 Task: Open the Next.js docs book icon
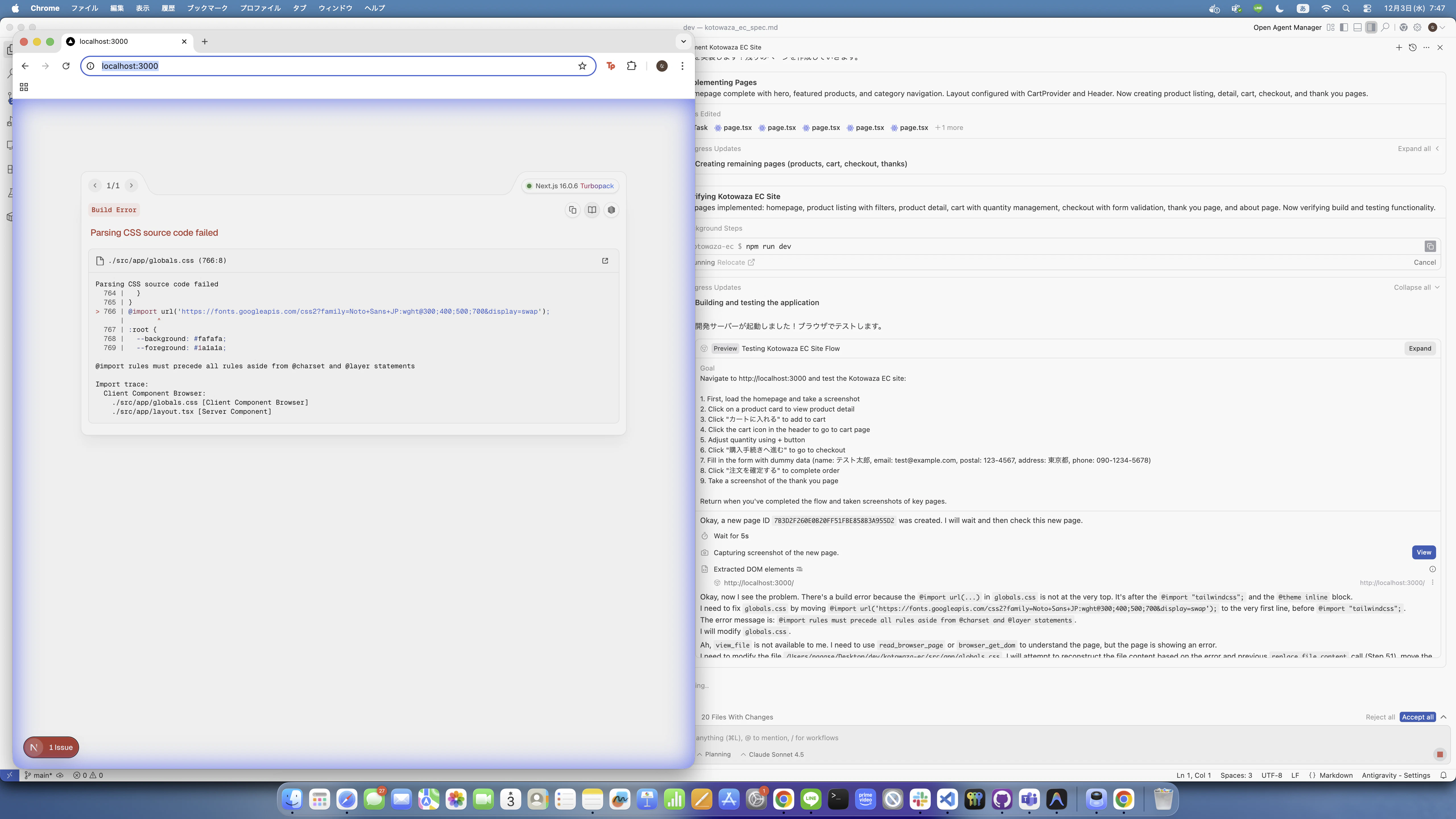[592, 210]
